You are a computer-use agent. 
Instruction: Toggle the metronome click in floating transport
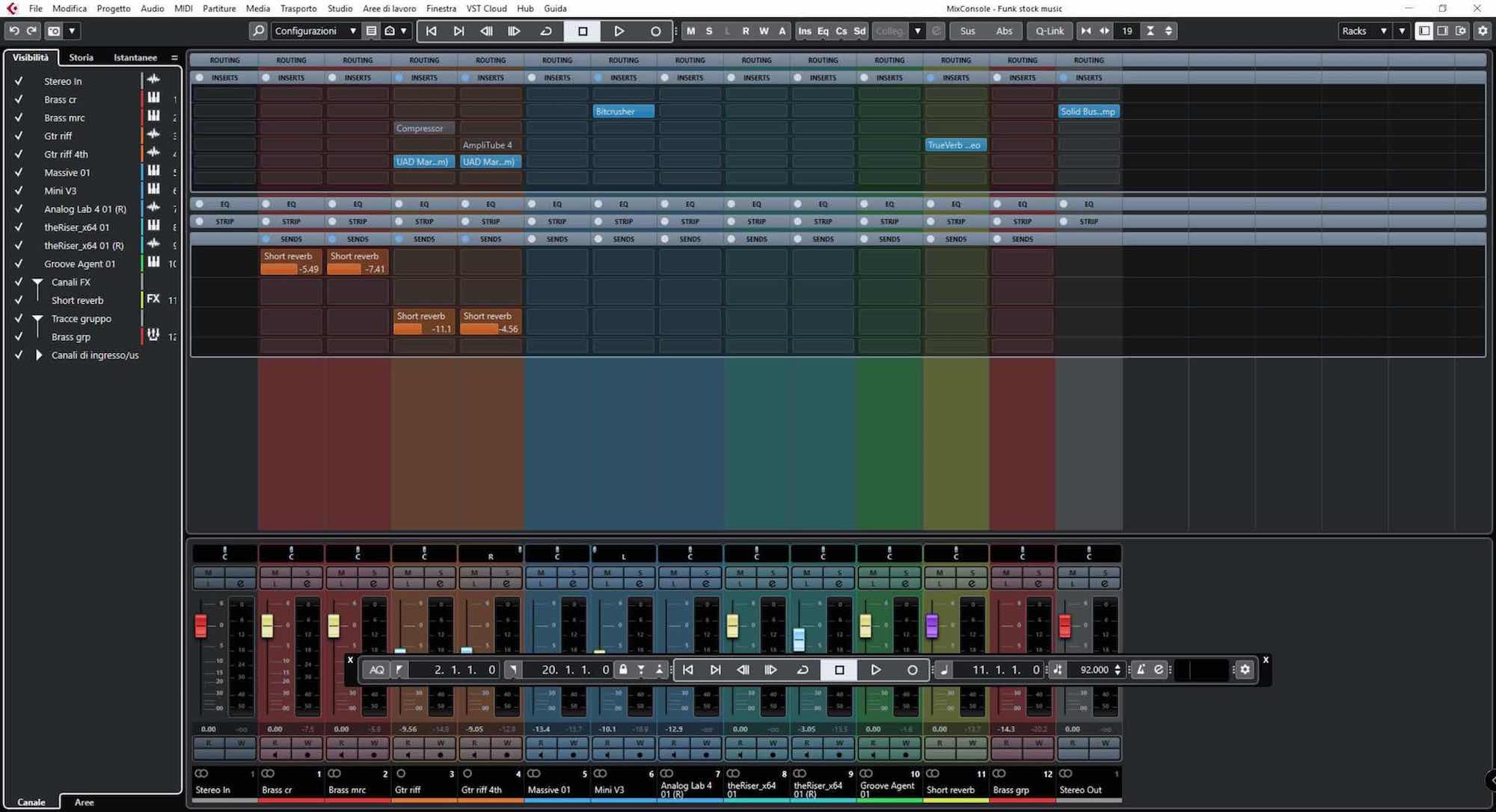1141,670
